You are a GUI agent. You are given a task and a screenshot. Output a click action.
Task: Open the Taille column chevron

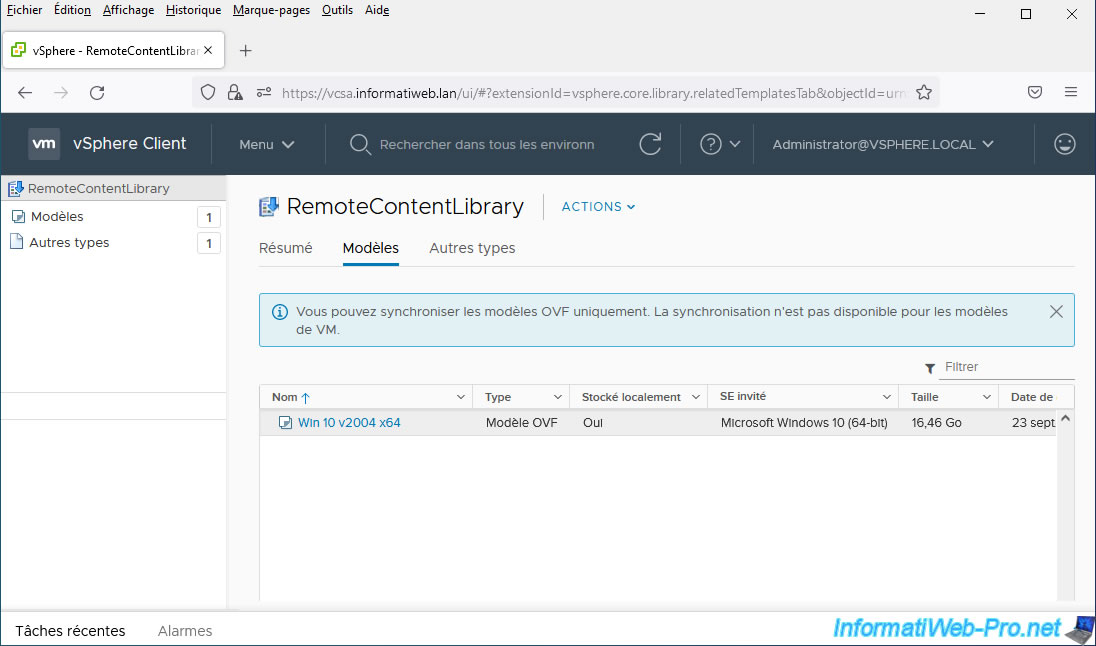click(986, 397)
